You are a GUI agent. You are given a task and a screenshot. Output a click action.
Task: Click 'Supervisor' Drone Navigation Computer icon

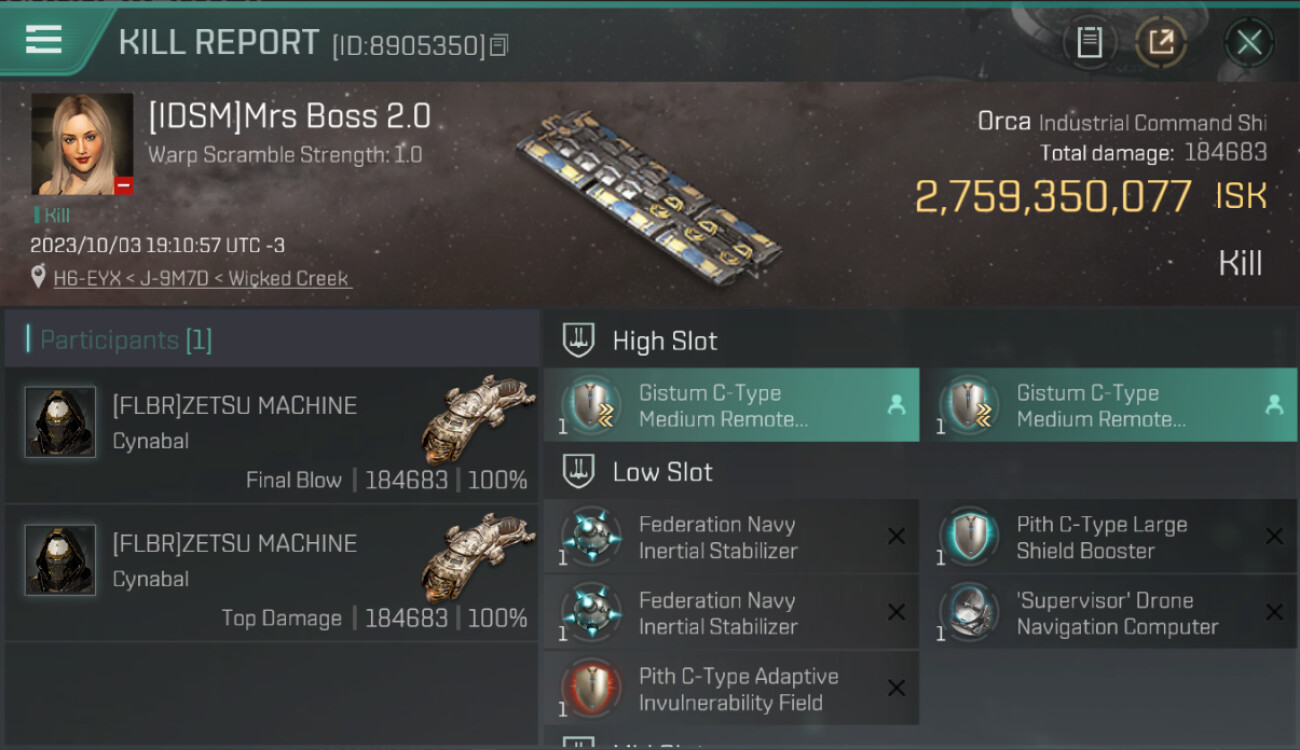[x=968, y=612]
